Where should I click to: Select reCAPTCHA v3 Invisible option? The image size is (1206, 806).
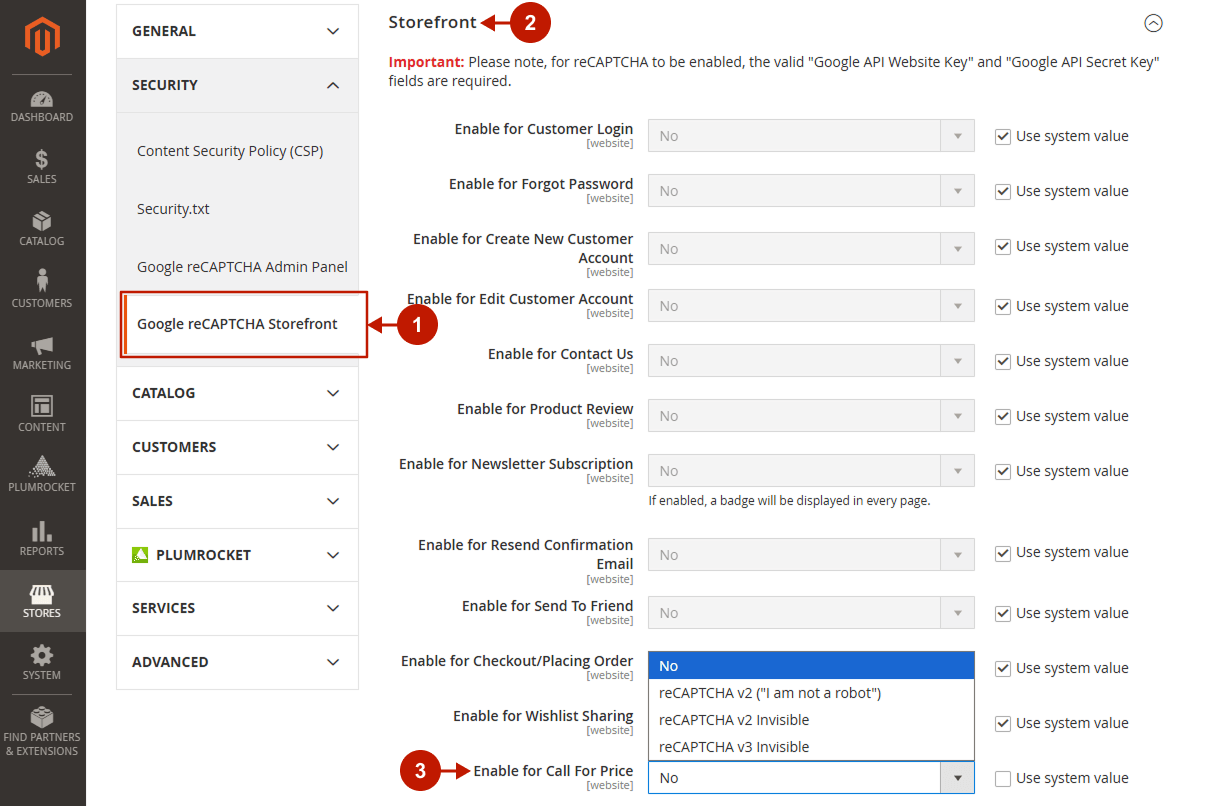coord(811,747)
